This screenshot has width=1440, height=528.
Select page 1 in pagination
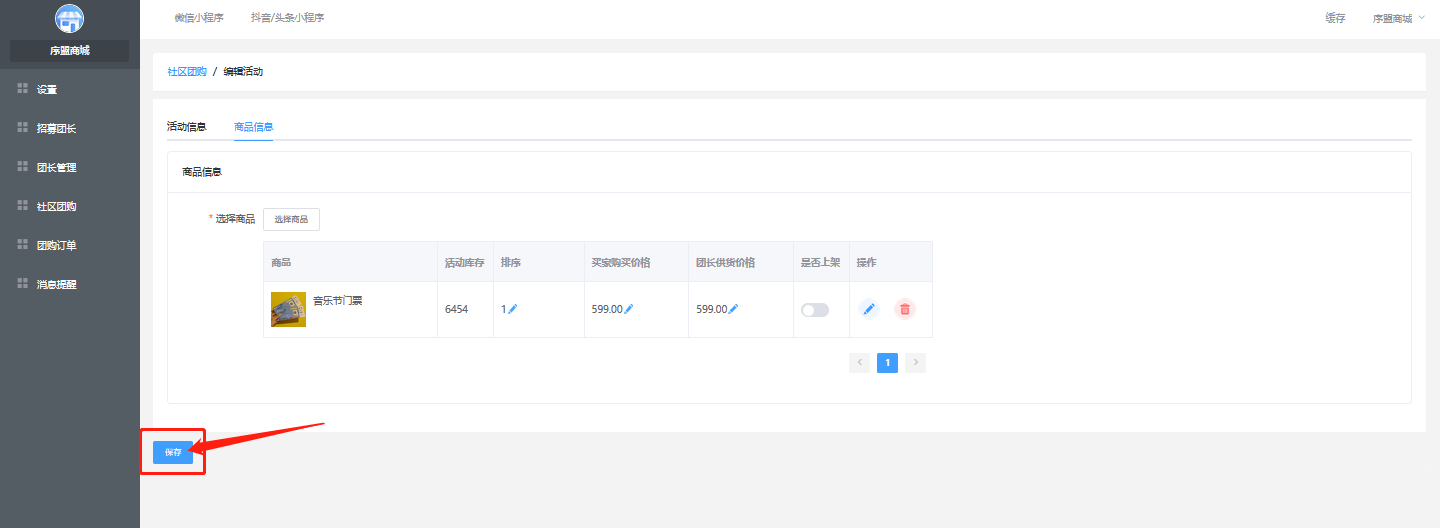tap(887, 363)
